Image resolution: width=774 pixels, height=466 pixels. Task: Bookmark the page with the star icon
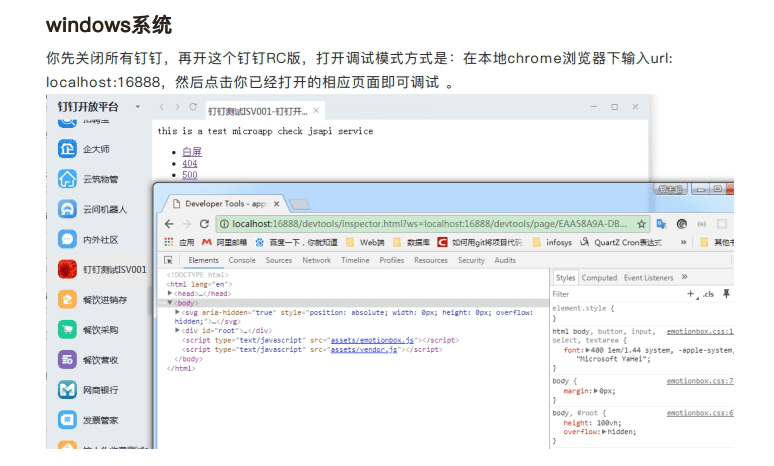pos(642,224)
